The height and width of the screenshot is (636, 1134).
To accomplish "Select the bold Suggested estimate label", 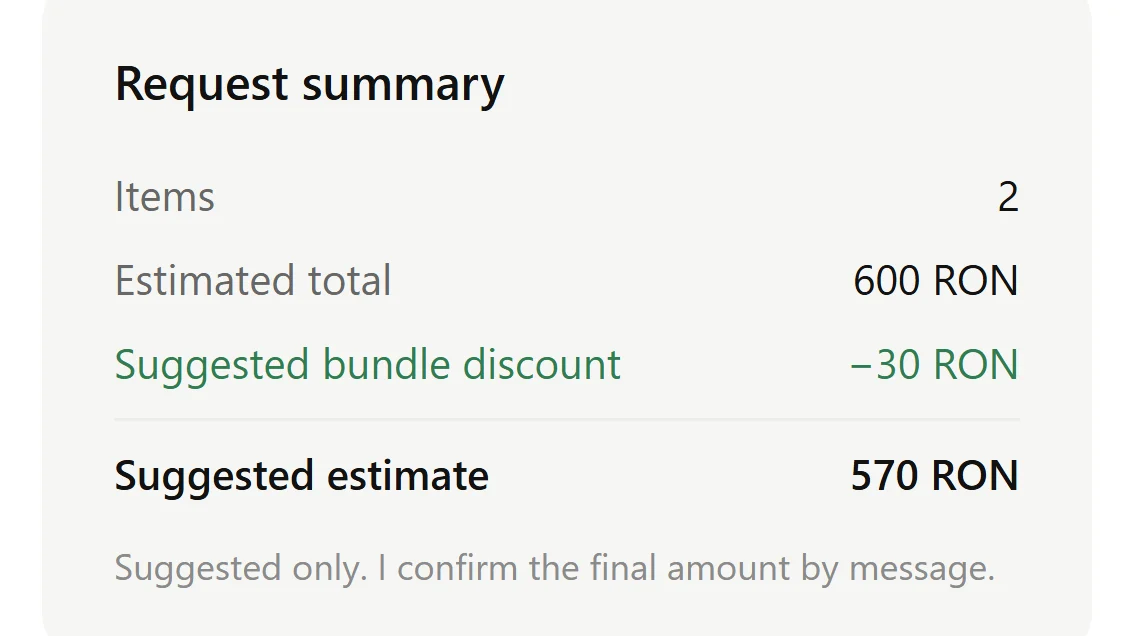I will click(302, 477).
